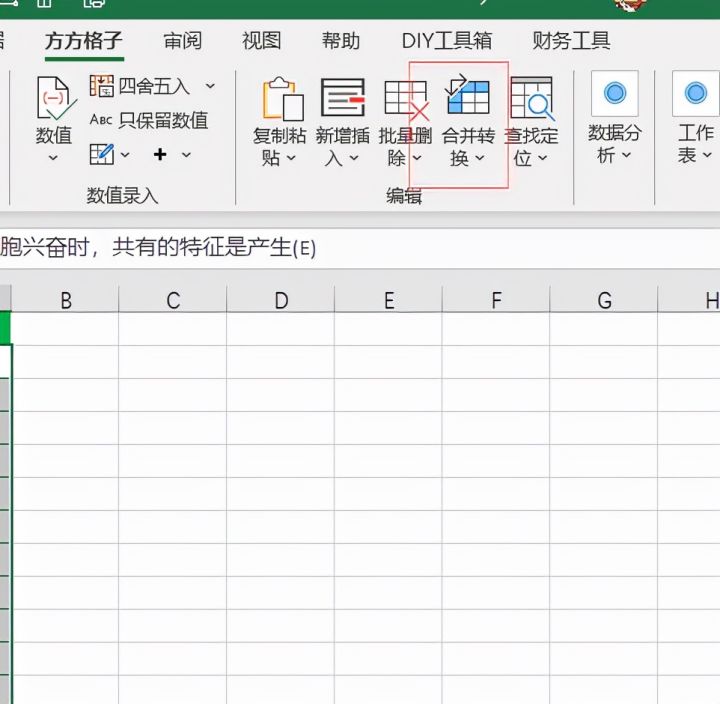Expand the 数值 dropdown arrow
This screenshot has width=720, height=704.
pyautogui.click(x=53, y=158)
